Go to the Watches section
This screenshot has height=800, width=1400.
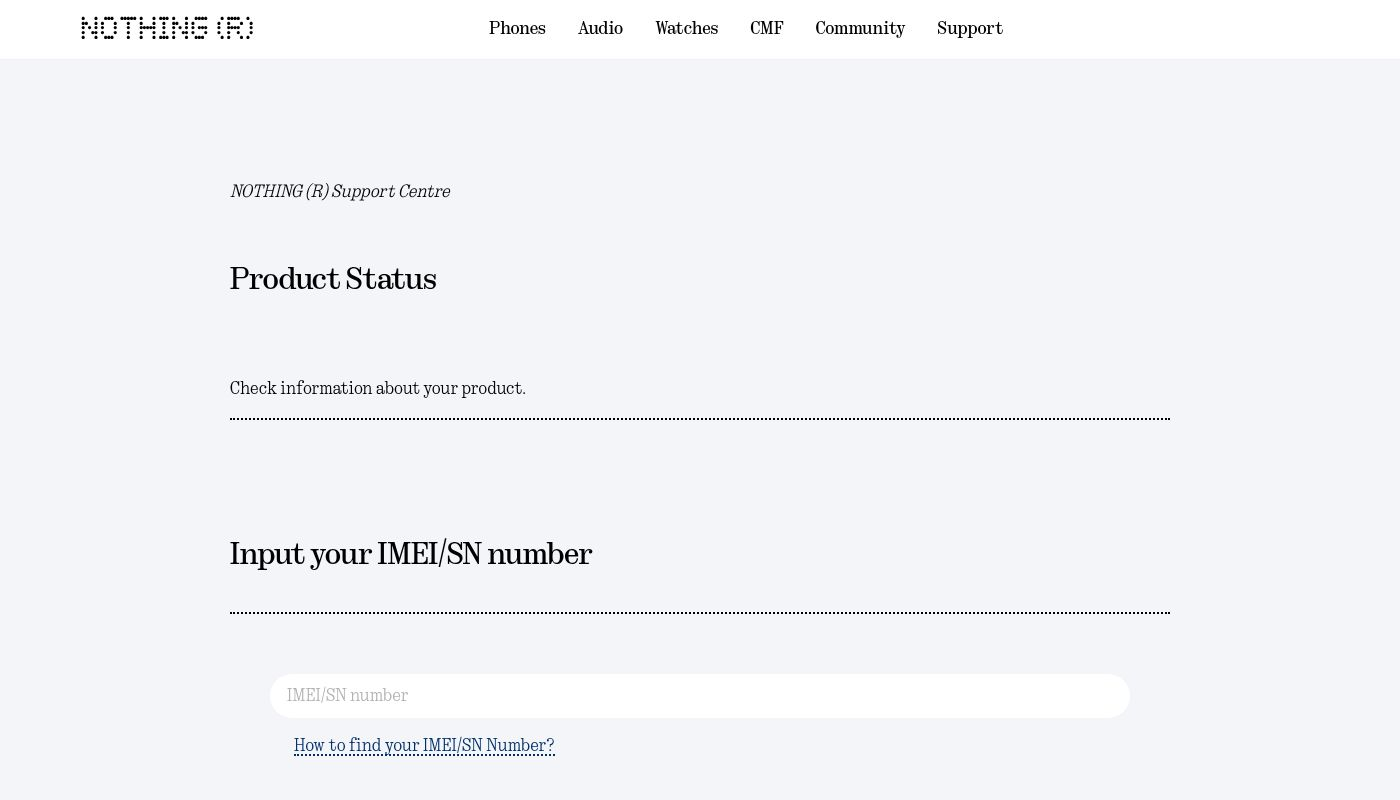click(x=686, y=28)
